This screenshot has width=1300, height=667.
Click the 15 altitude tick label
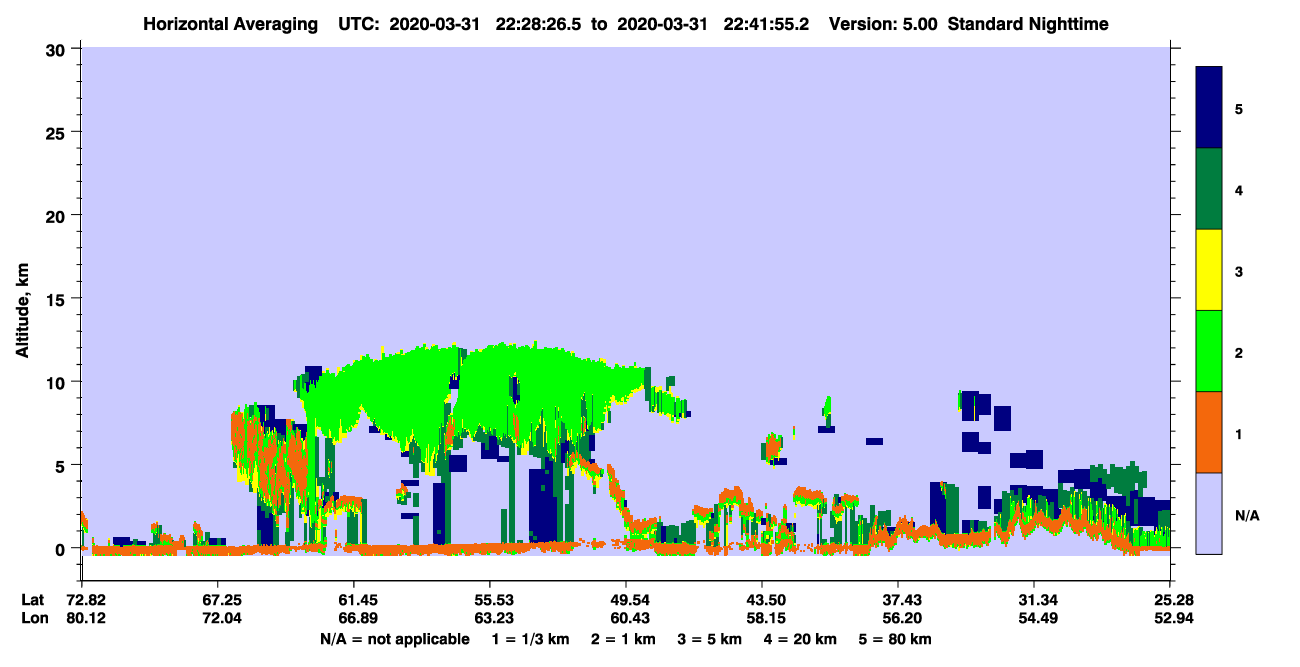(58, 299)
